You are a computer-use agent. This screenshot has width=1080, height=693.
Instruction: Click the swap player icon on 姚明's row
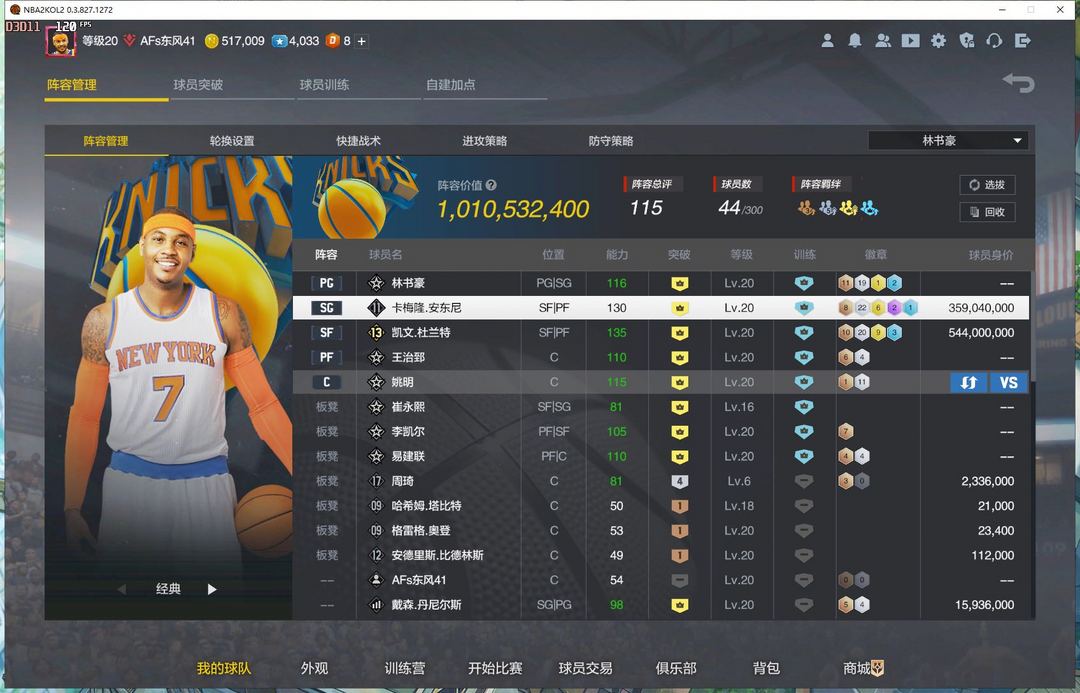(x=968, y=382)
